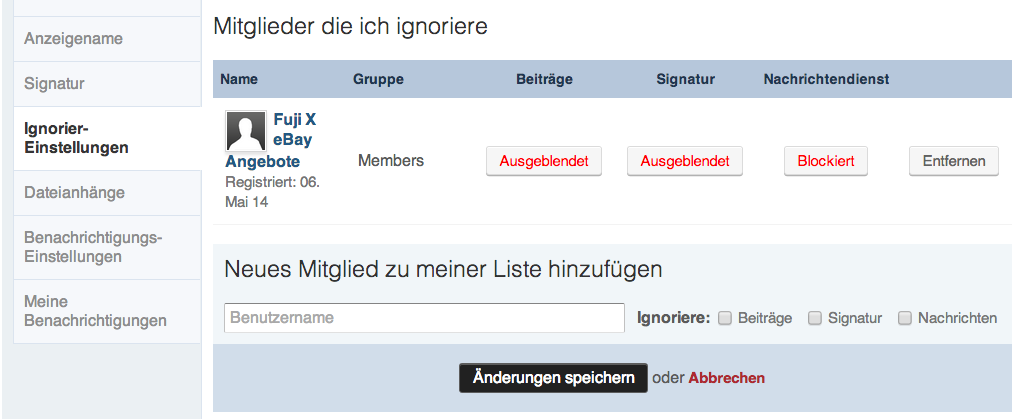The width and height of the screenshot is (1021, 419).
Task: Select the Ignorier-Einstellungen sidebar tab
Action: [76, 138]
